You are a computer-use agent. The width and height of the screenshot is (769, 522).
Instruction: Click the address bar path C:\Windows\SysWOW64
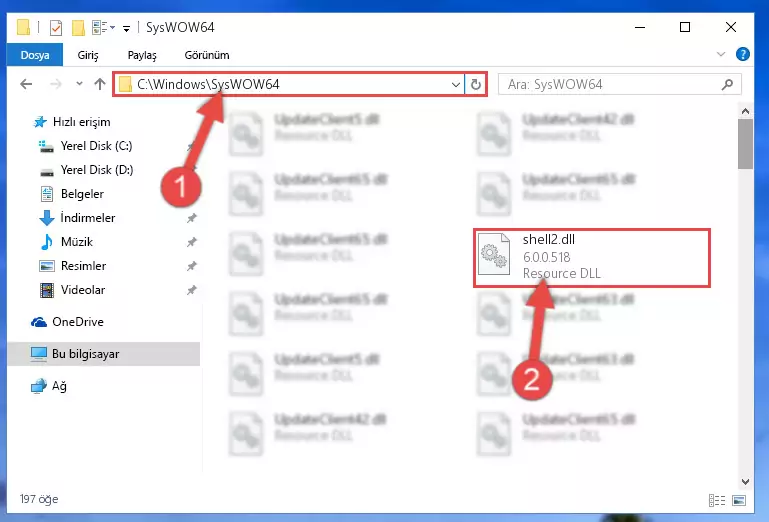point(208,84)
